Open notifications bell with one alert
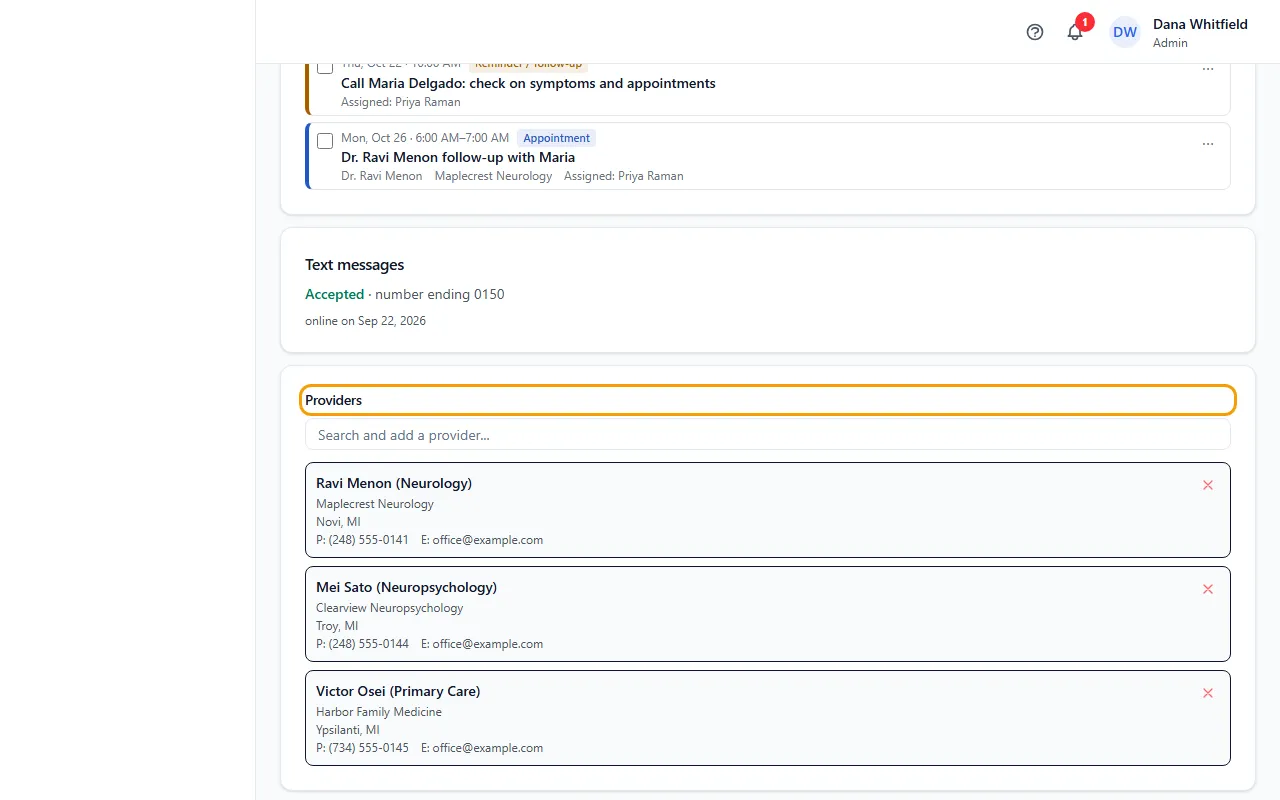The width and height of the screenshot is (1280, 800). pos(1075,32)
